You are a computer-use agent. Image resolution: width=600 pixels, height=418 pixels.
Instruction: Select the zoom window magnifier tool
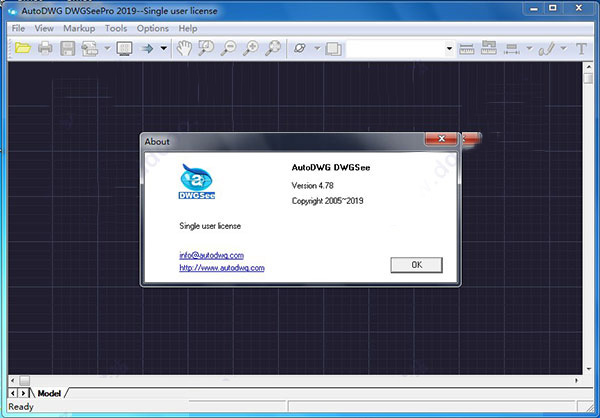(206, 48)
